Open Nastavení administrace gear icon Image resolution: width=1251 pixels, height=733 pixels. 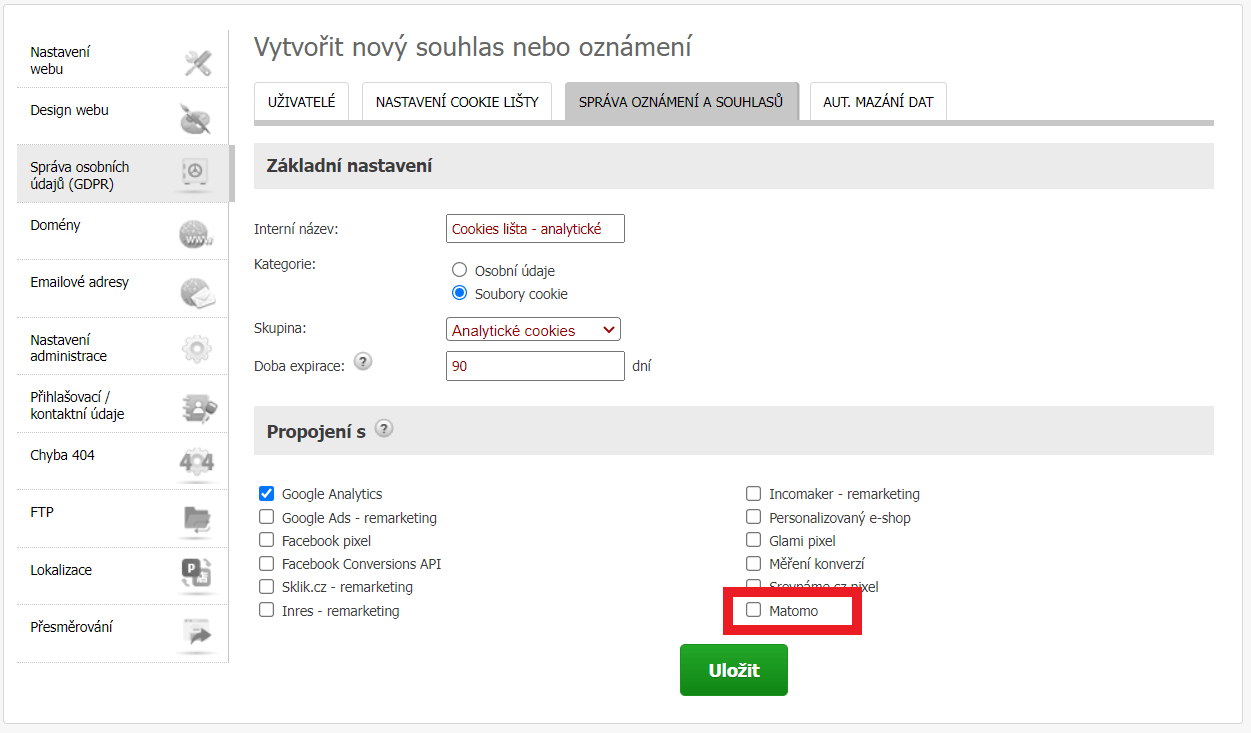coord(197,349)
